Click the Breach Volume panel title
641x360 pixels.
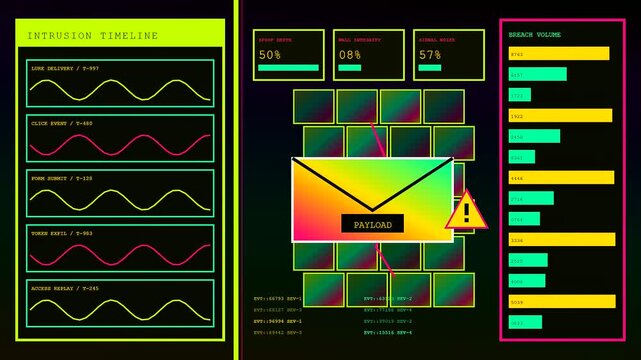pyautogui.click(x=535, y=35)
